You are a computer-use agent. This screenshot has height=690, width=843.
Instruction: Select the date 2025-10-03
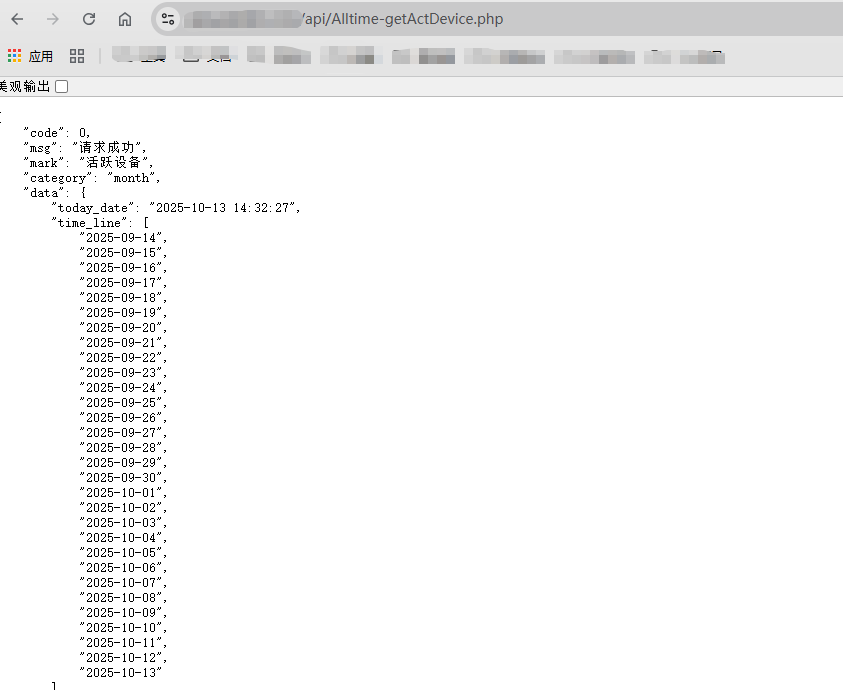[120, 523]
